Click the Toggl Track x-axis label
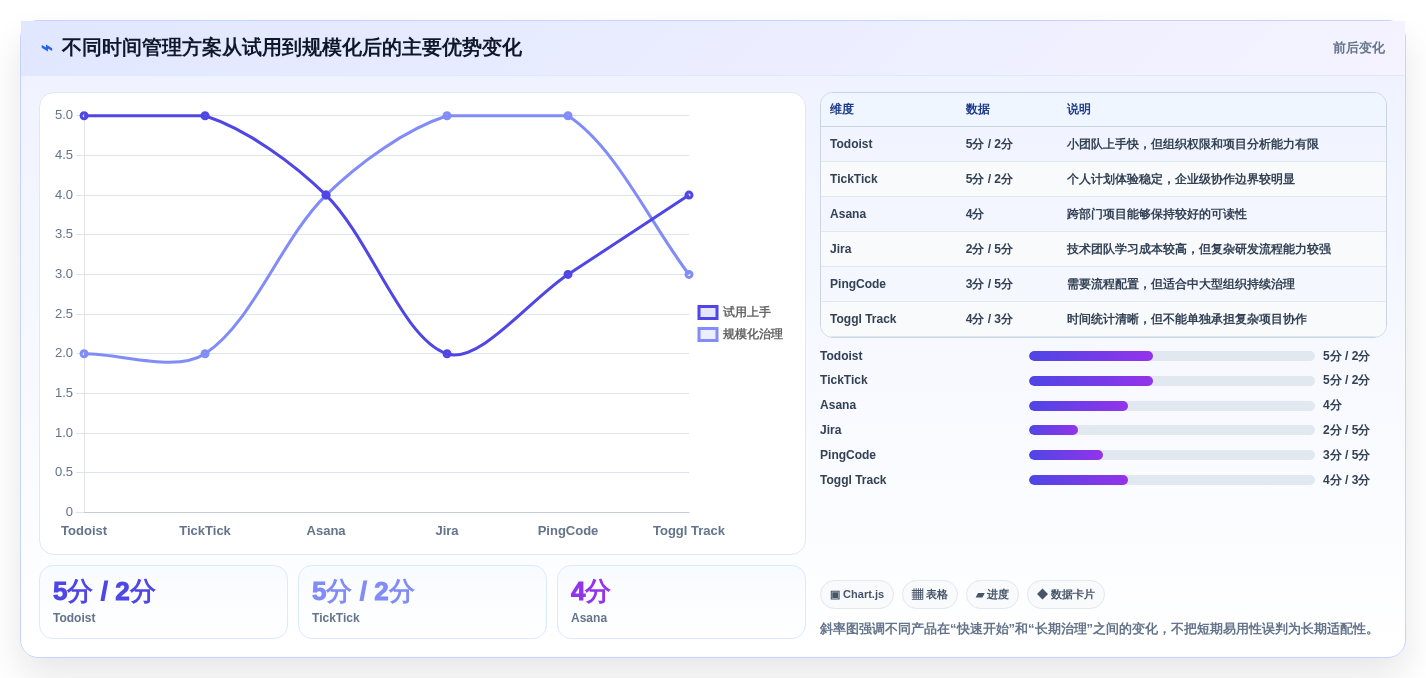The width and height of the screenshot is (1426, 678). [x=689, y=531]
